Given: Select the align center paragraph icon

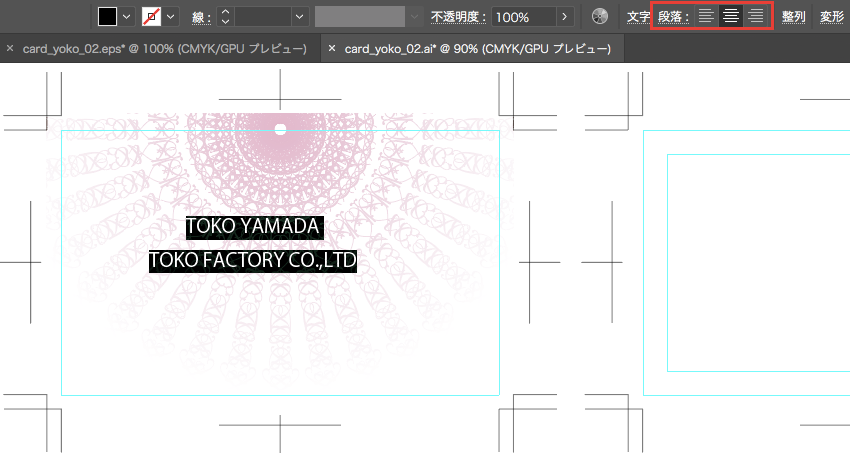Looking at the screenshot, I should (x=732, y=15).
